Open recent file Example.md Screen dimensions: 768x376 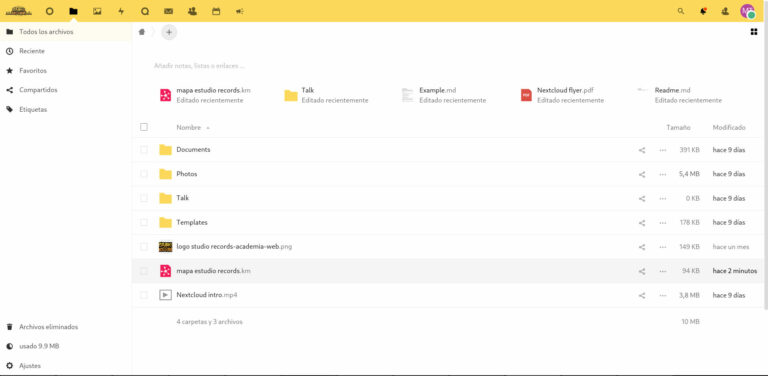click(x=444, y=95)
